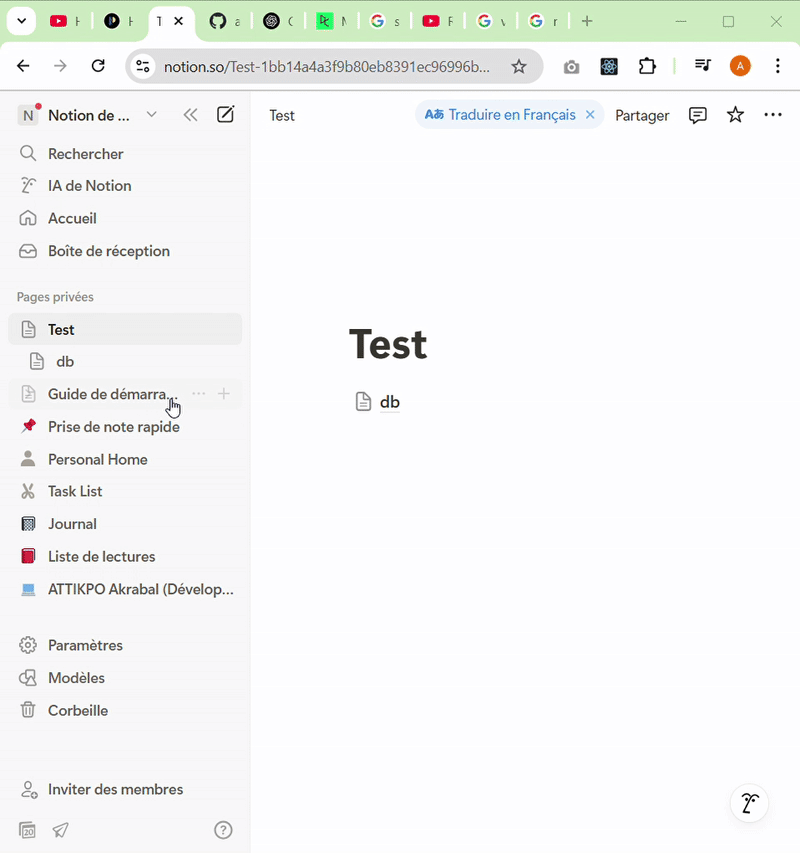Open Boîte de réception inbox
800x853 pixels.
point(125,251)
